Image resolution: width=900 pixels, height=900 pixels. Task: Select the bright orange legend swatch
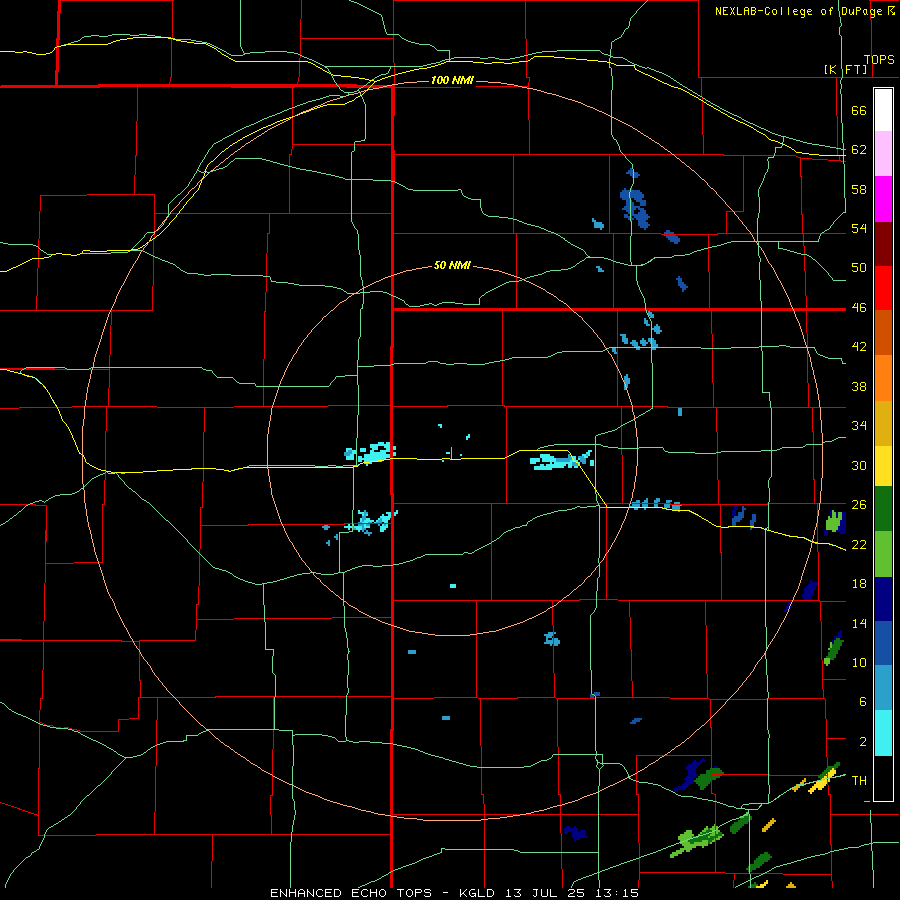coord(883,378)
